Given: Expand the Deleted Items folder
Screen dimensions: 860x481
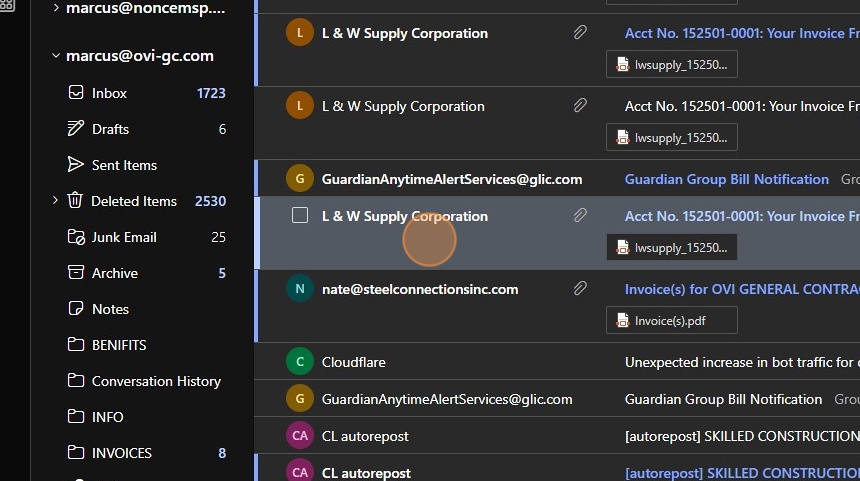Looking at the screenshot, I should (x=55, y=200).
